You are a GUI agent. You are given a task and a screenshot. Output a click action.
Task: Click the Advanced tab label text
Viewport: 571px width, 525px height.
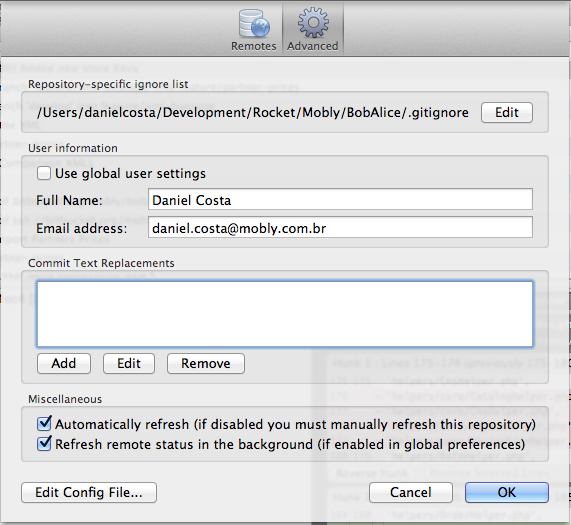tap(313, 46)
